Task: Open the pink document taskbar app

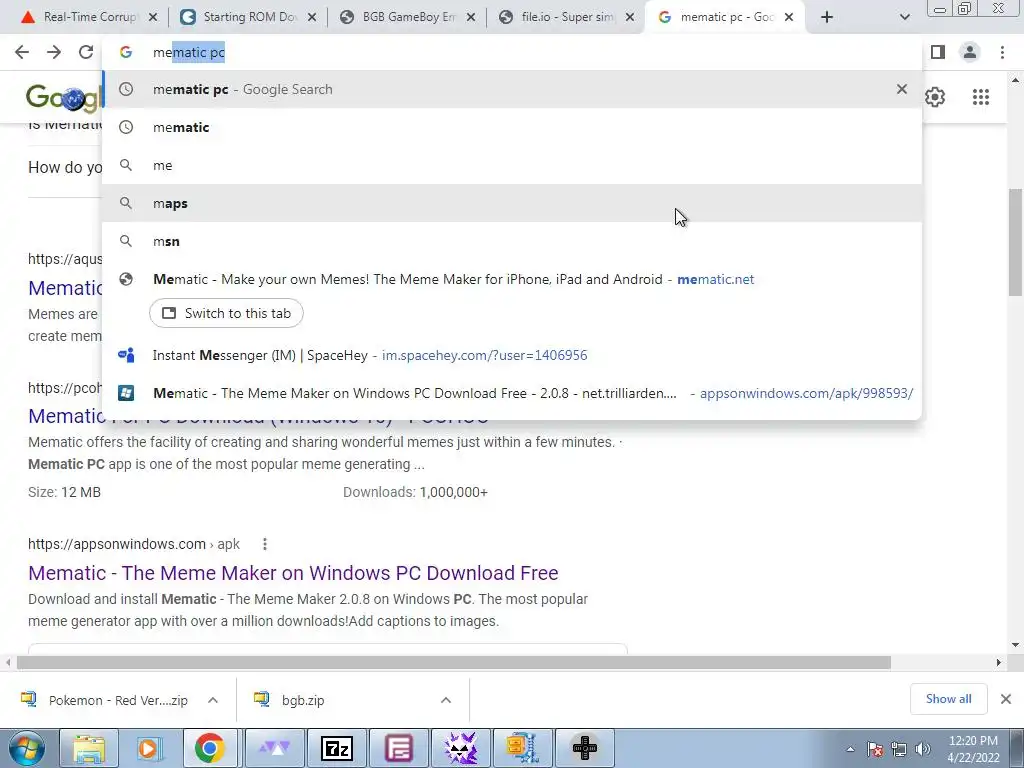Action: click(x=398, y=748)
